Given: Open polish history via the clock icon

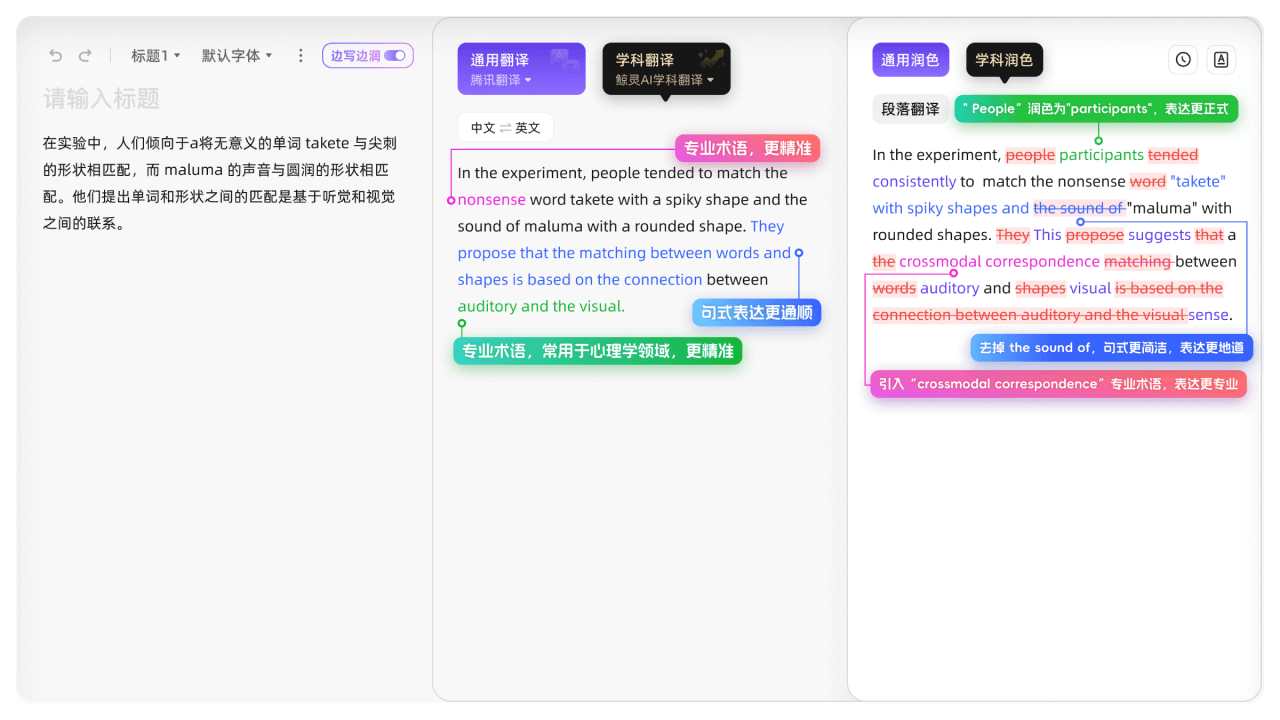Looking at the screenshot, I should click(1183, 60).
